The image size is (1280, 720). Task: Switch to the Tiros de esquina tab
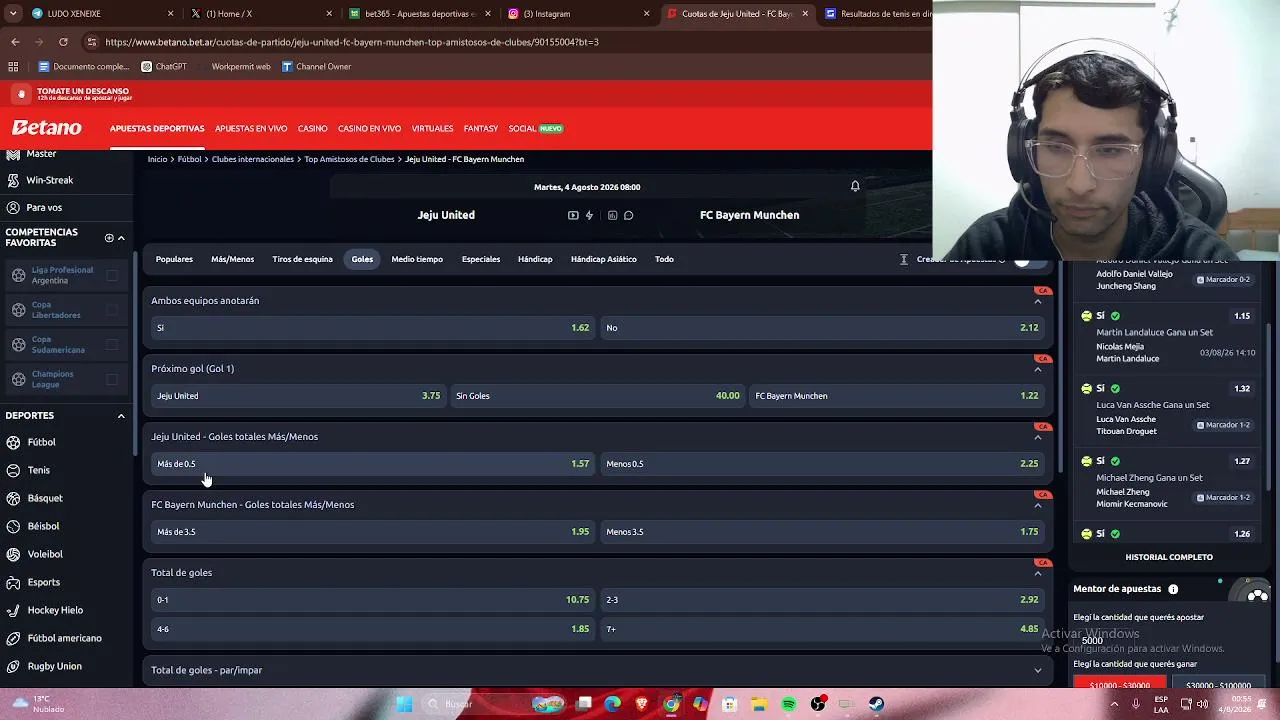coord(302,259)
